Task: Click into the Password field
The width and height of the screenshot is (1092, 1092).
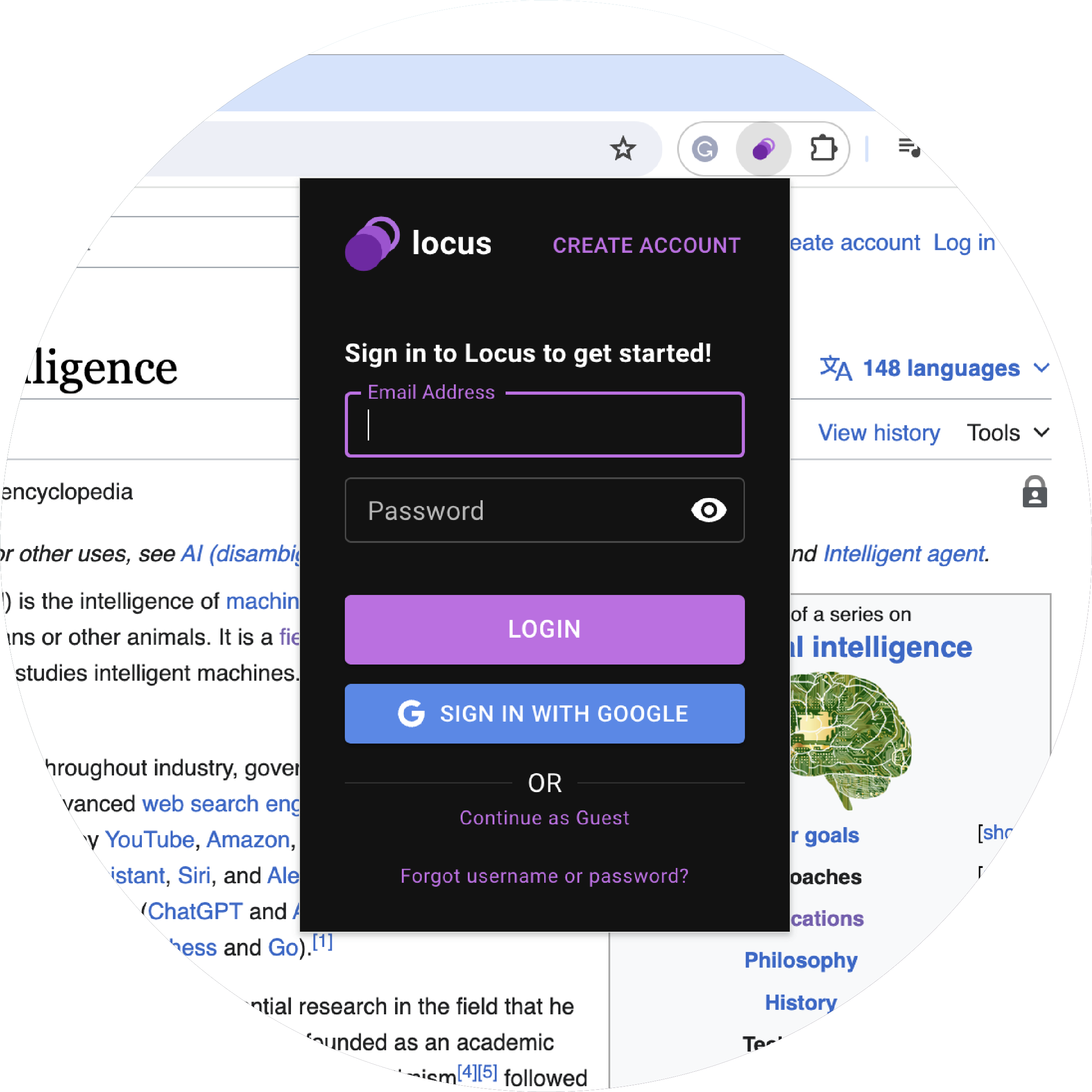Action: click(545, 511)
